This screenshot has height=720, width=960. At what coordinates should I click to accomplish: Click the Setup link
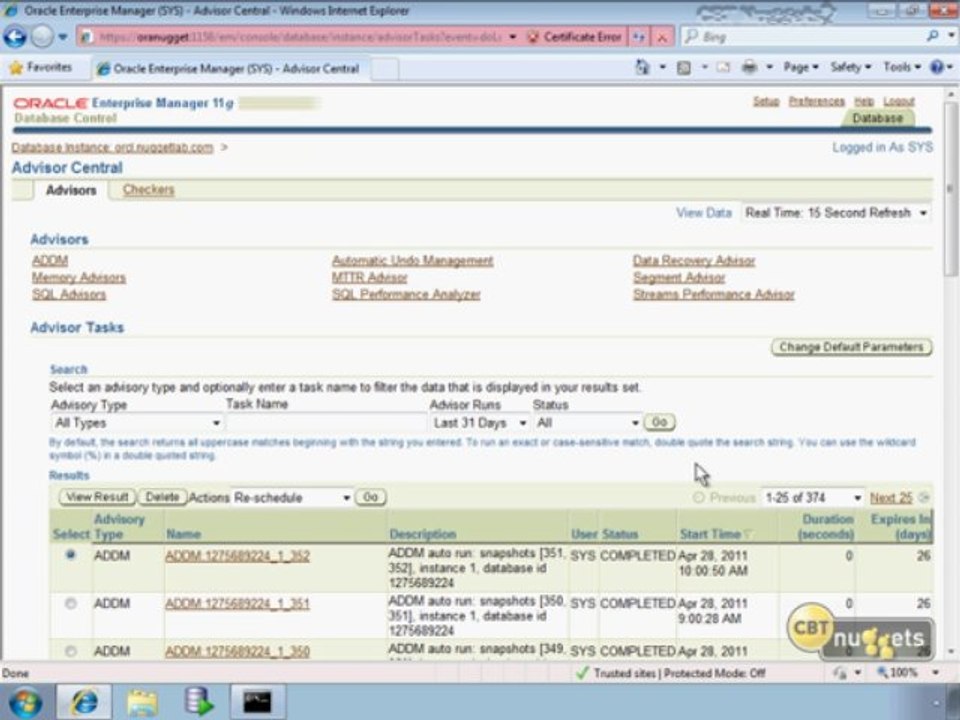tap(766, 101)
